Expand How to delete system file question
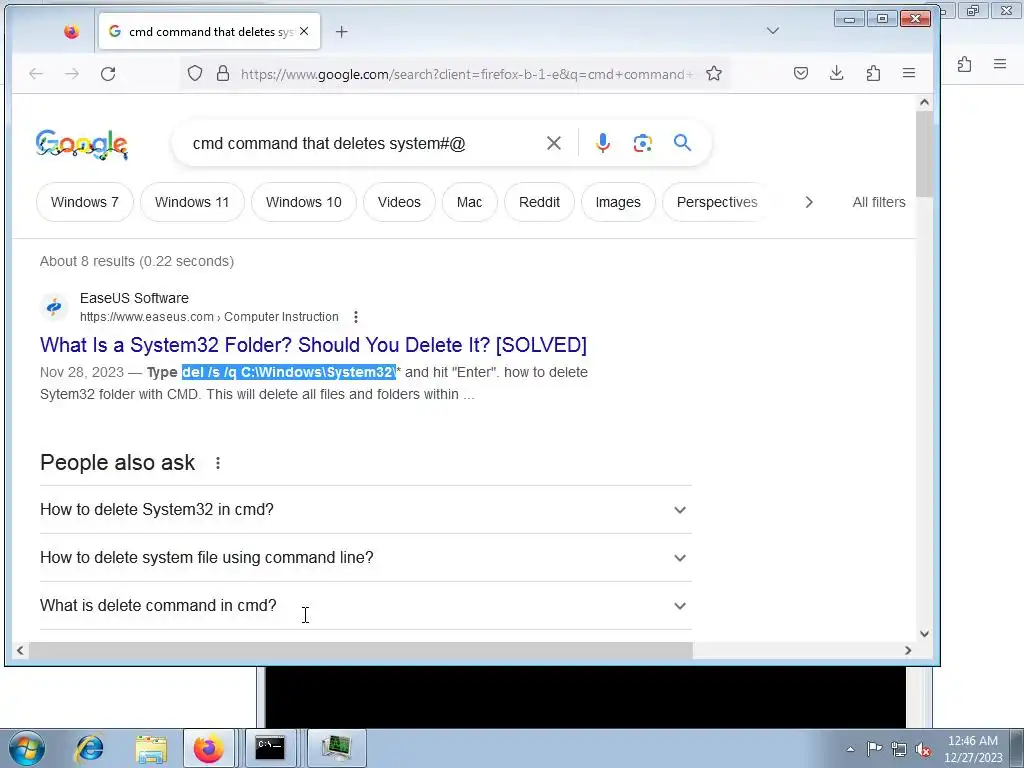 coord(366,558)
